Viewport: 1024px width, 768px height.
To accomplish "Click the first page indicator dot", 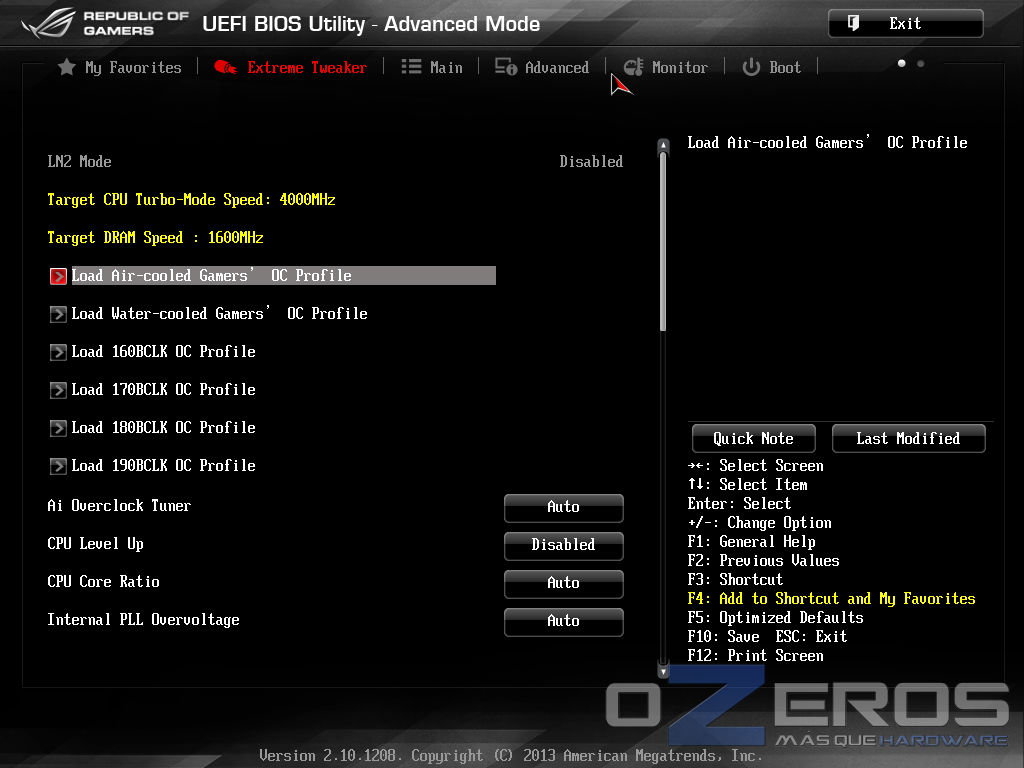I will point(902,63).
